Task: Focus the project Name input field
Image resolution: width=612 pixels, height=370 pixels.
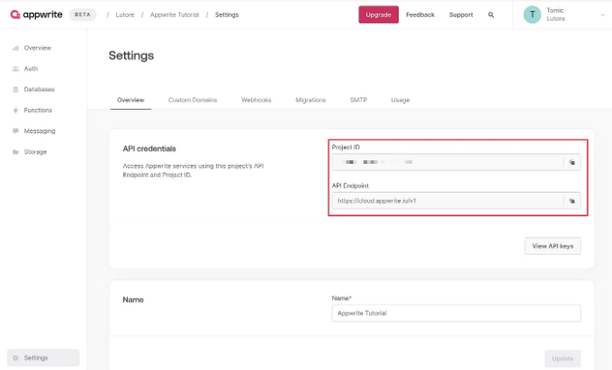Action: (456, 313)
